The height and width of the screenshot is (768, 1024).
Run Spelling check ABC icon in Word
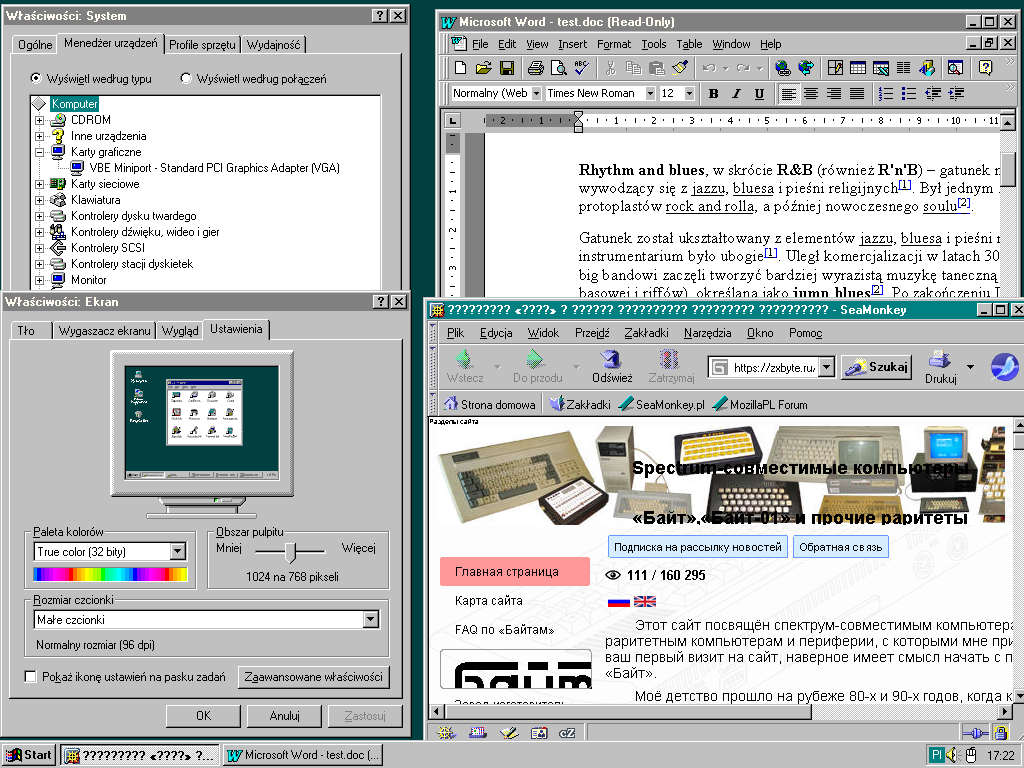tap(581, 67)
